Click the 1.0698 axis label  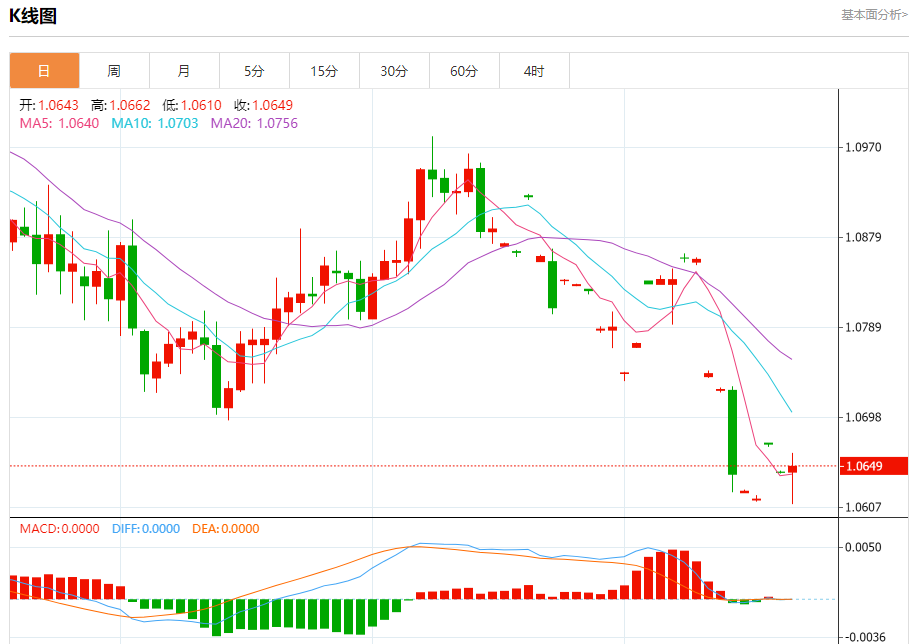[863, 417]
